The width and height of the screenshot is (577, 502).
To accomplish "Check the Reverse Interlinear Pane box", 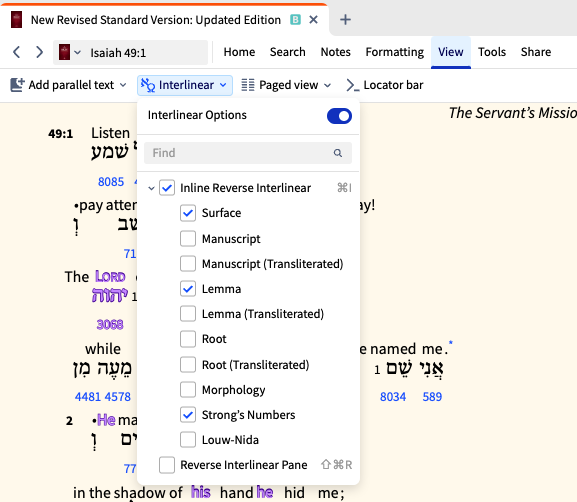I will 167,465.
